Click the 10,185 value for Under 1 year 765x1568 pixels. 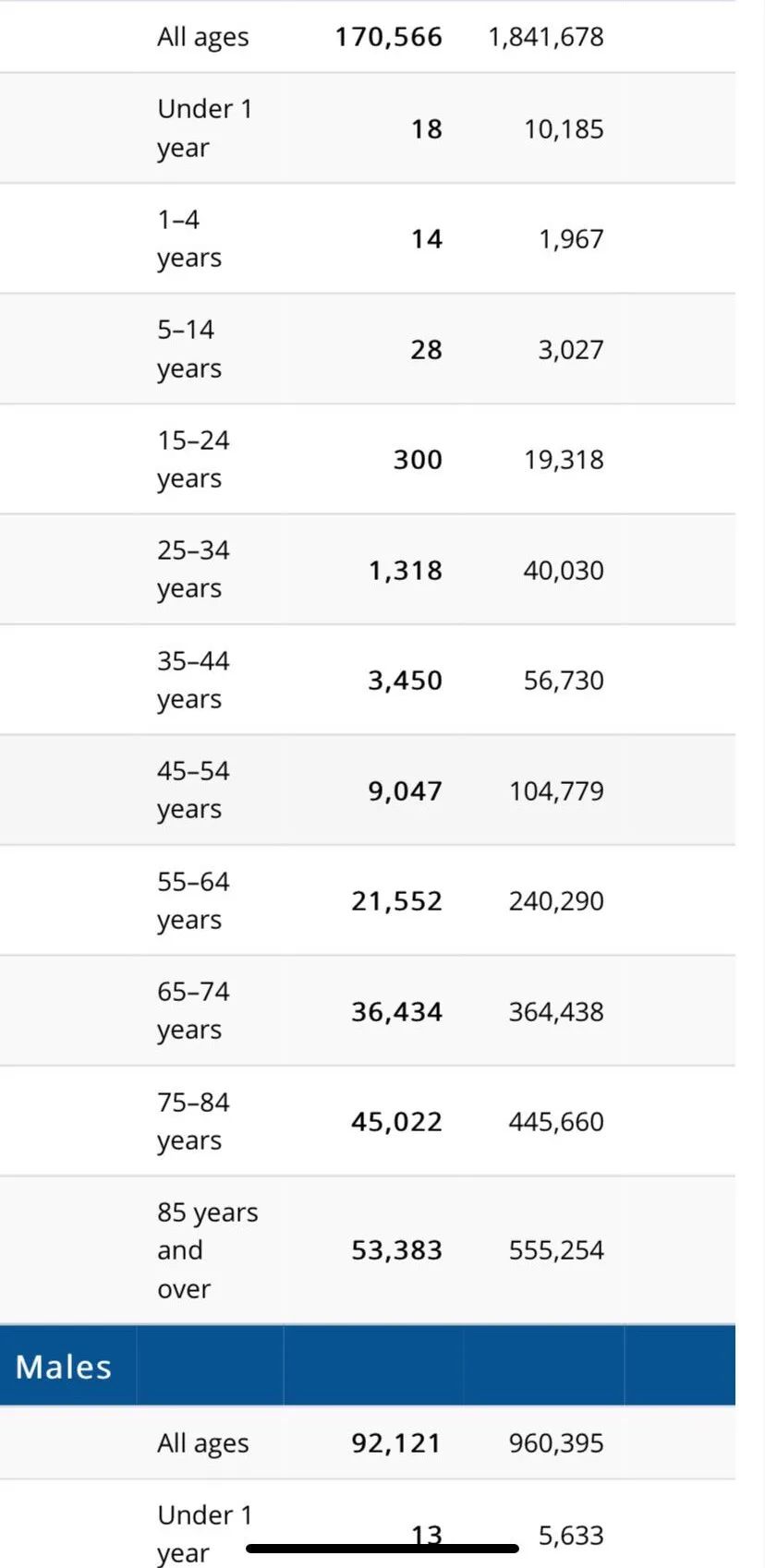click(564, 129)
